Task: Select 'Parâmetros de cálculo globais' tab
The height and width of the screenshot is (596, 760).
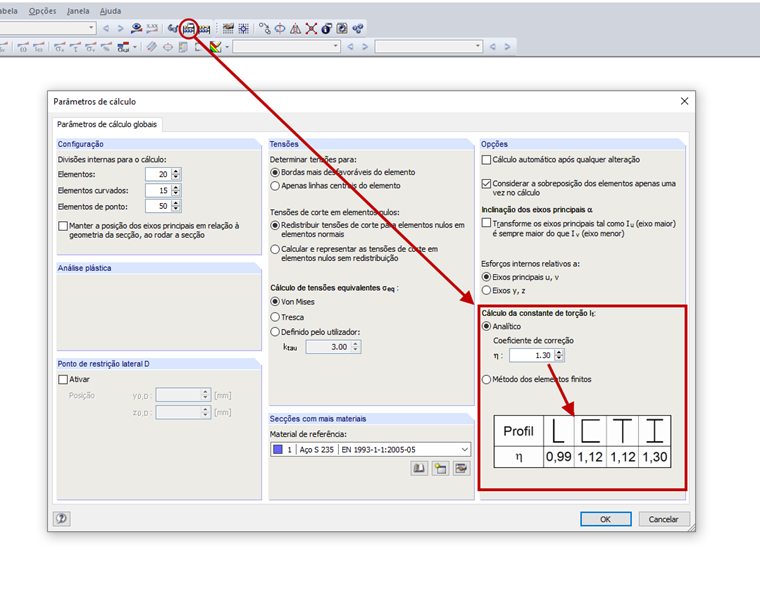Action: pos(107,125)
